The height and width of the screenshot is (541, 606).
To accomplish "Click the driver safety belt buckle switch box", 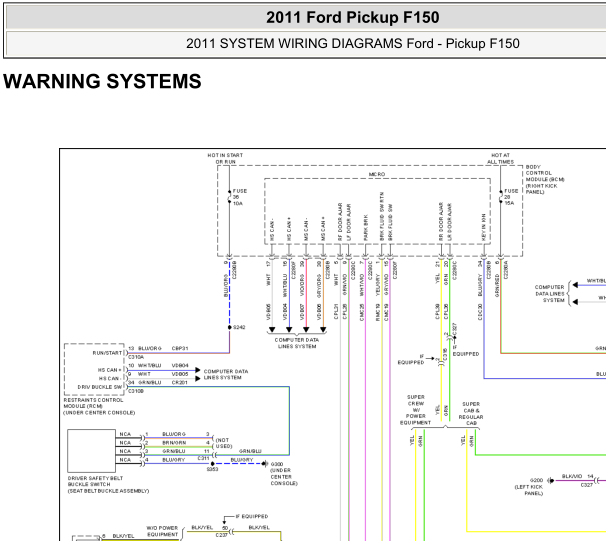I will [91, 451].
